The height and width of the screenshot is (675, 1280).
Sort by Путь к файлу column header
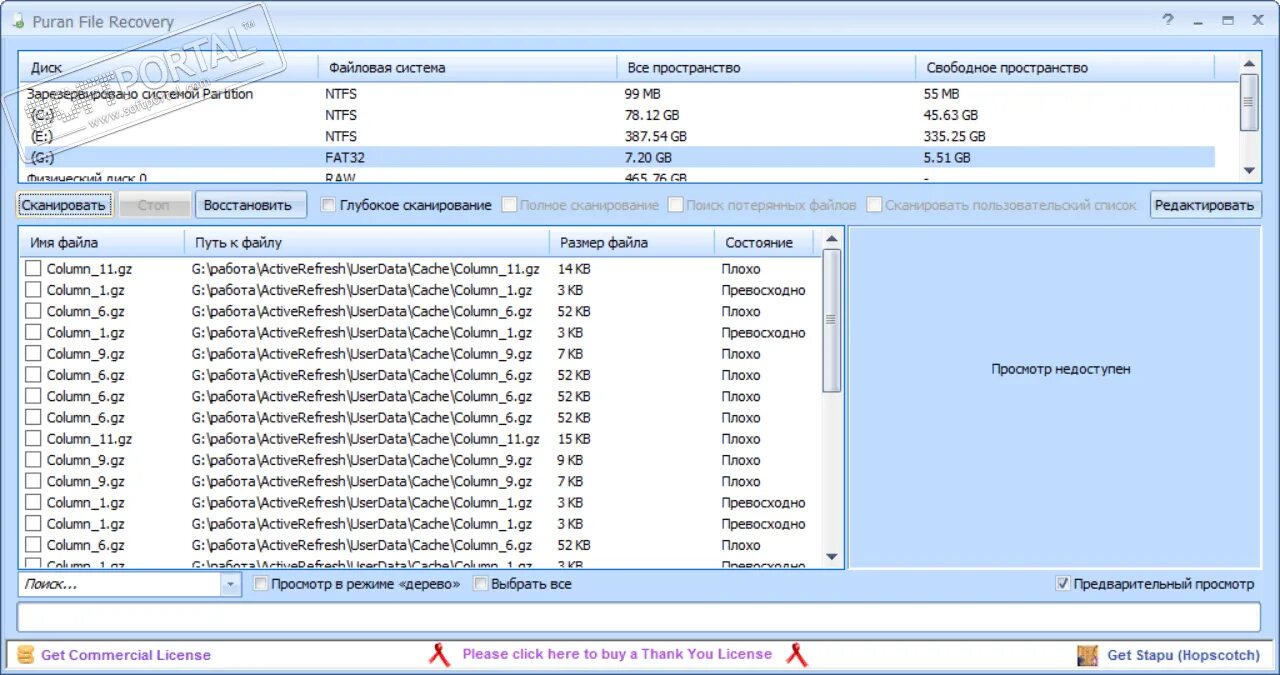367,242
